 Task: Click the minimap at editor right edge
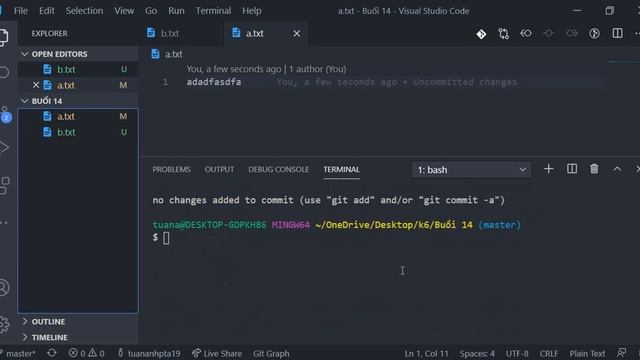click(x=623, y=62)
